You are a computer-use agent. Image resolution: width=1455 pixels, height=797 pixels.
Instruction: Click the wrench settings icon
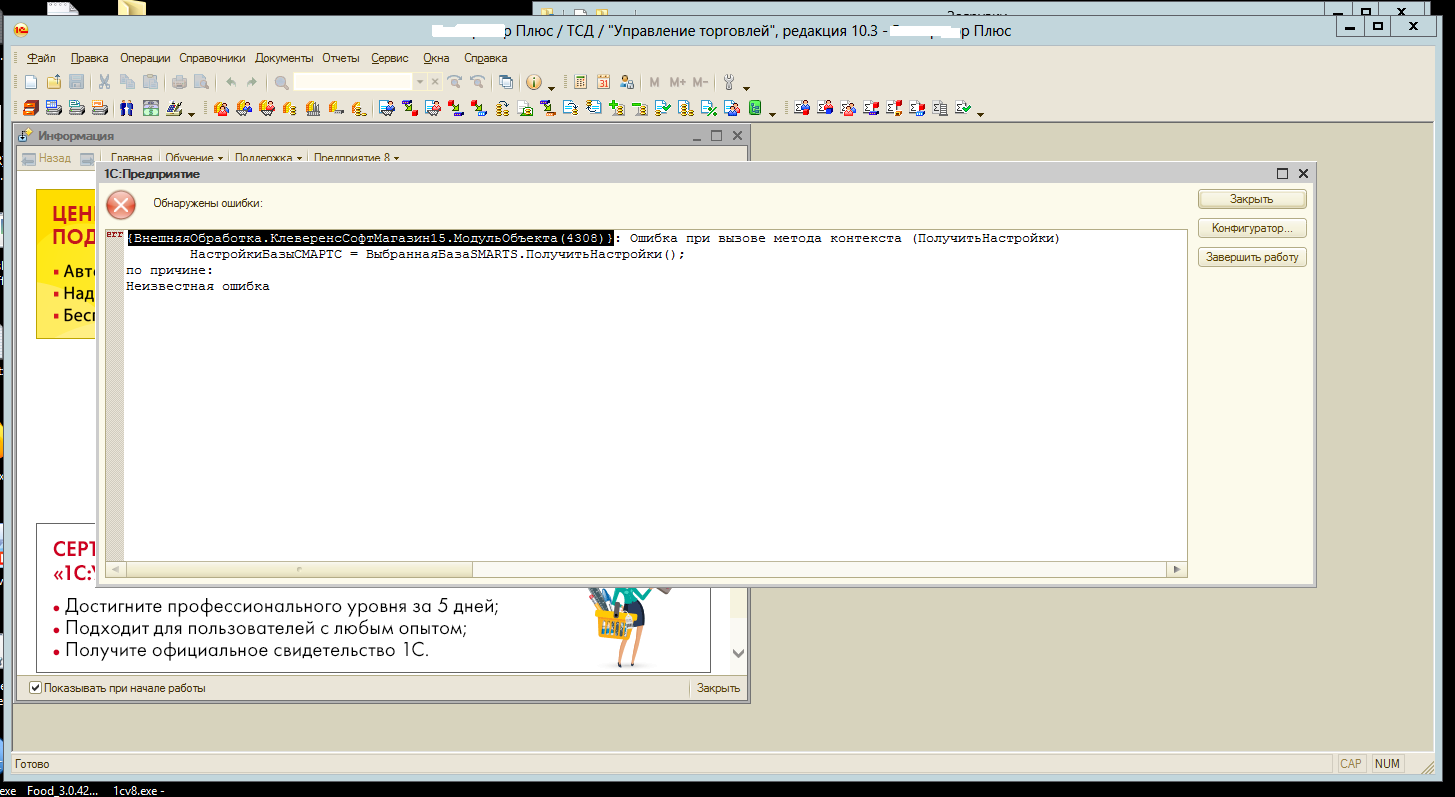tap(729, 82)
